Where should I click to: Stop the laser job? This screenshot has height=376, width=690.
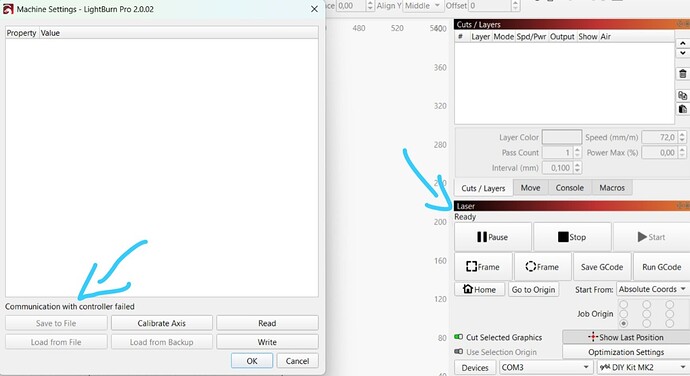tap(572, 237)
